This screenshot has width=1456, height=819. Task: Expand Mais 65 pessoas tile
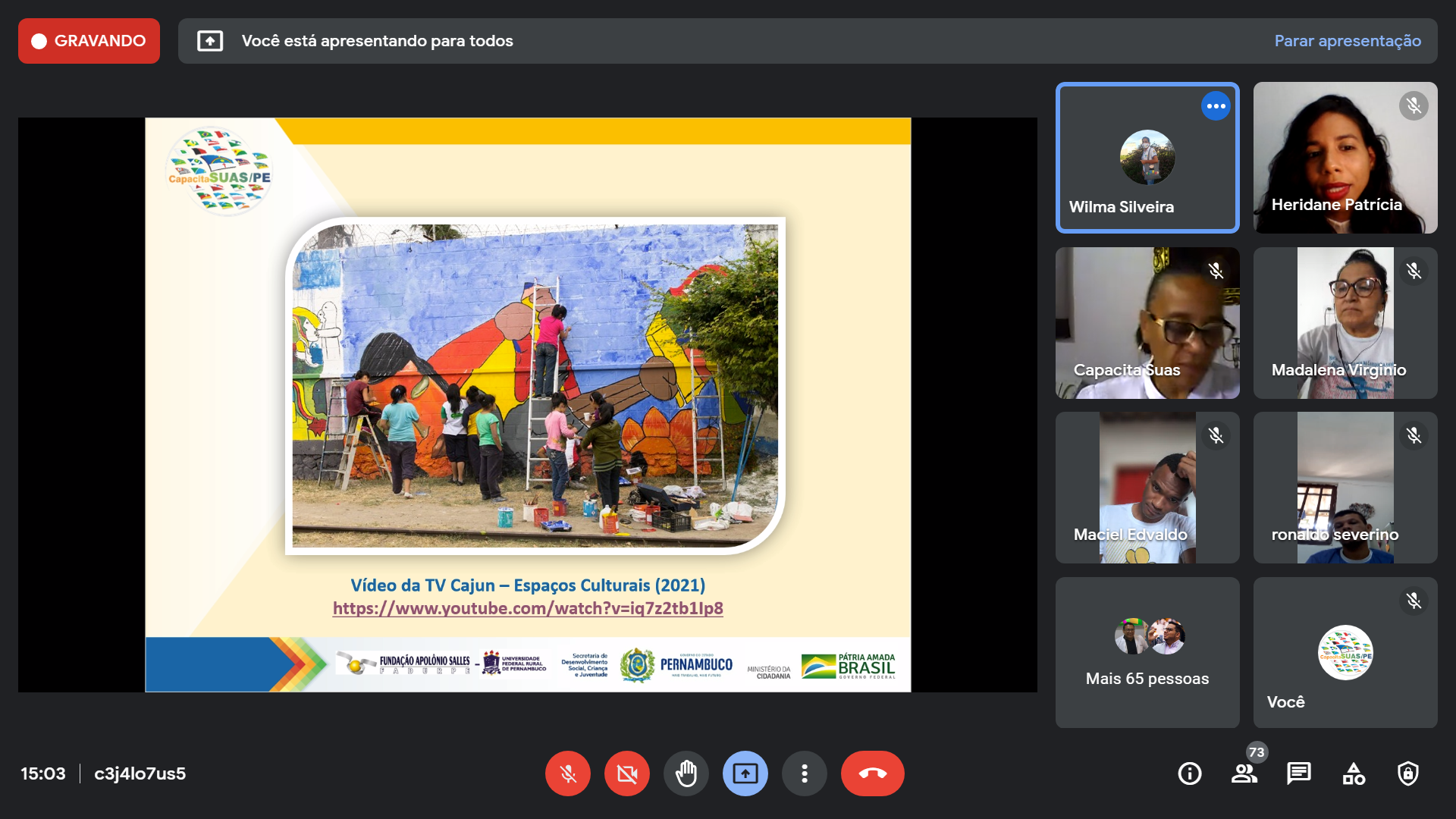[x=1147, y=652]
